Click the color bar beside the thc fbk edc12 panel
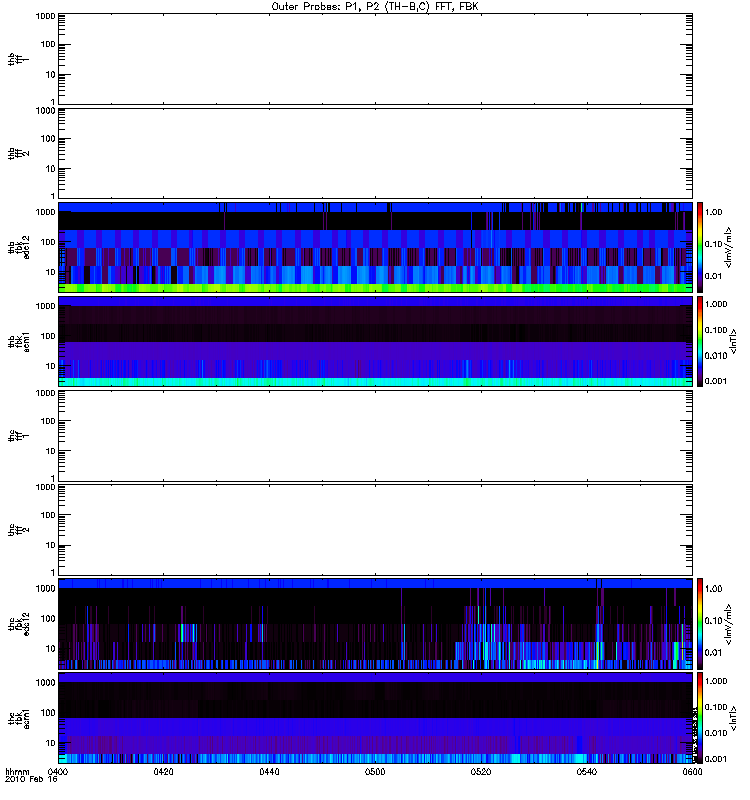This screenshot has width=750, height=800. pos(700,623)
